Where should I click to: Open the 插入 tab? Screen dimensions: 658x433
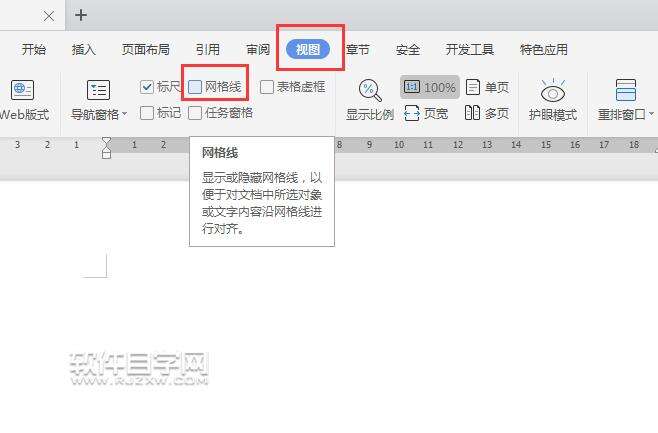tap(84, 50)
